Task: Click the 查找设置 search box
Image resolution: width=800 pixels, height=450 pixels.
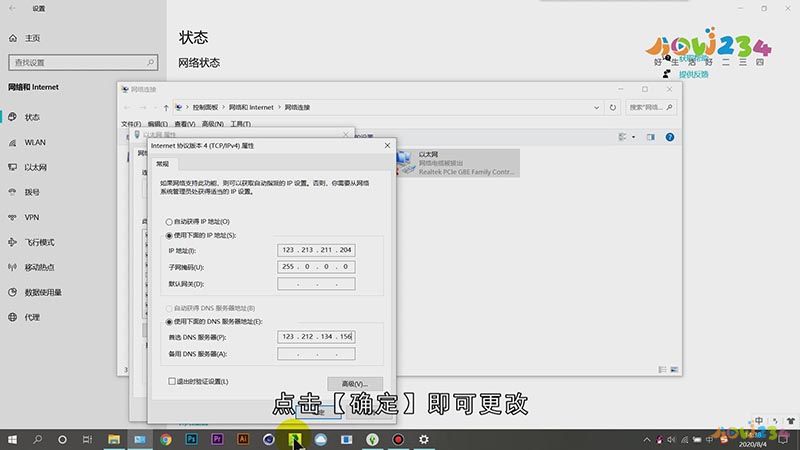Action: [x=83, y=62]
